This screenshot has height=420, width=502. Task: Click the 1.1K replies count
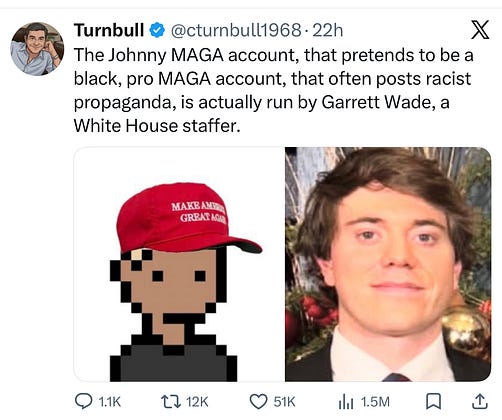[110, 402]
